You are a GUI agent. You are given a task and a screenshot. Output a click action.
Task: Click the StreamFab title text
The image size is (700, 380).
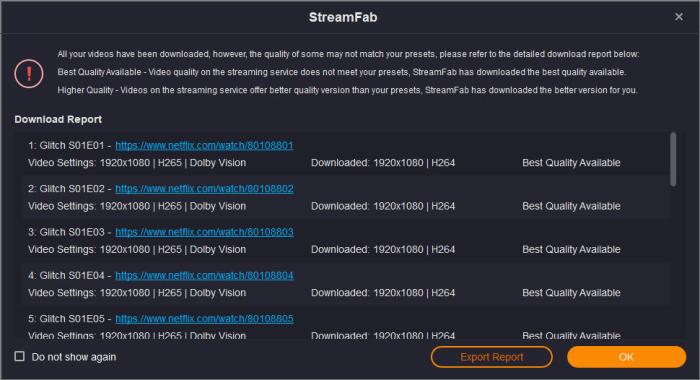click(343, 17)
